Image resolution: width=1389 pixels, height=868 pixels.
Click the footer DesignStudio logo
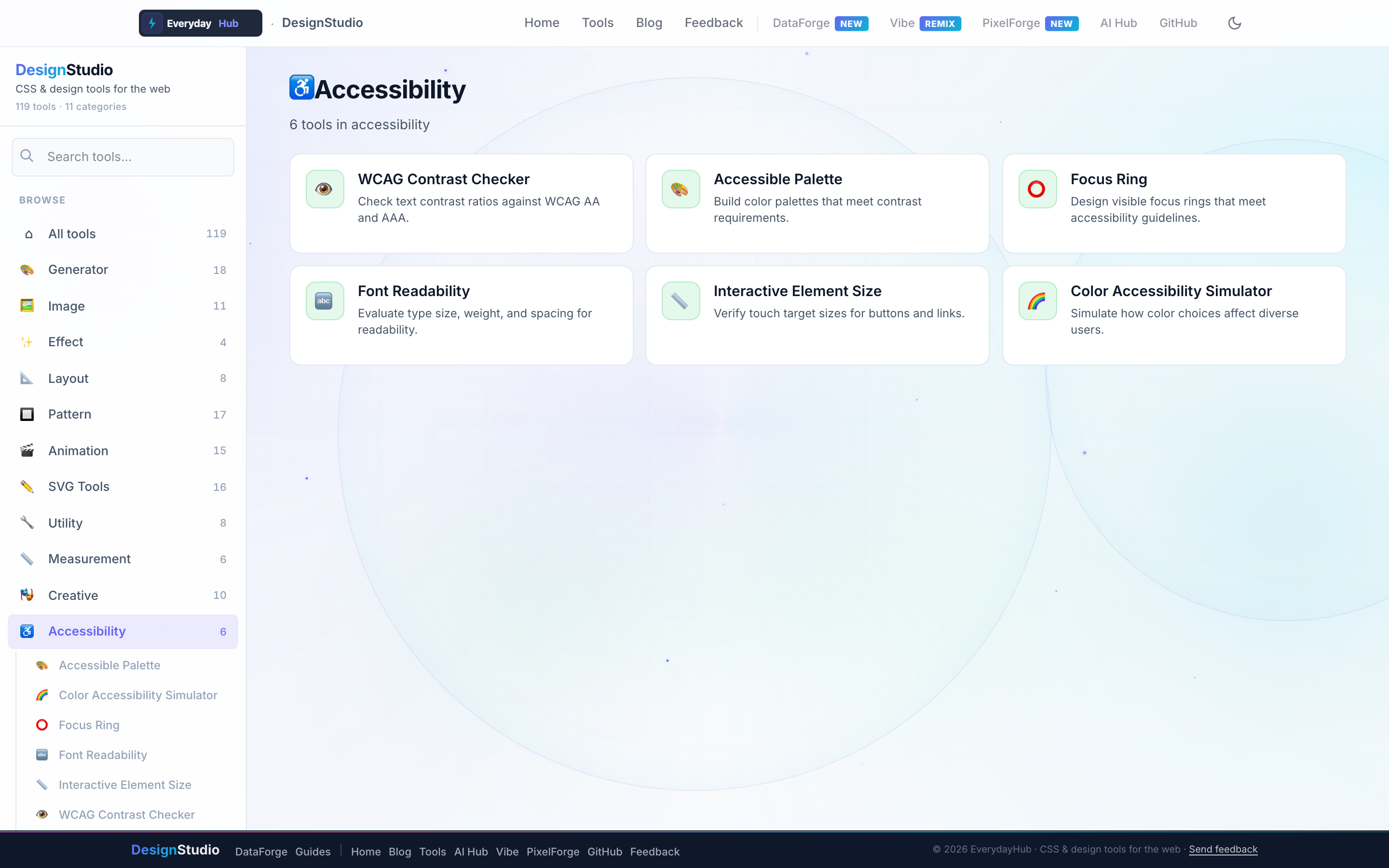[175, 850]
